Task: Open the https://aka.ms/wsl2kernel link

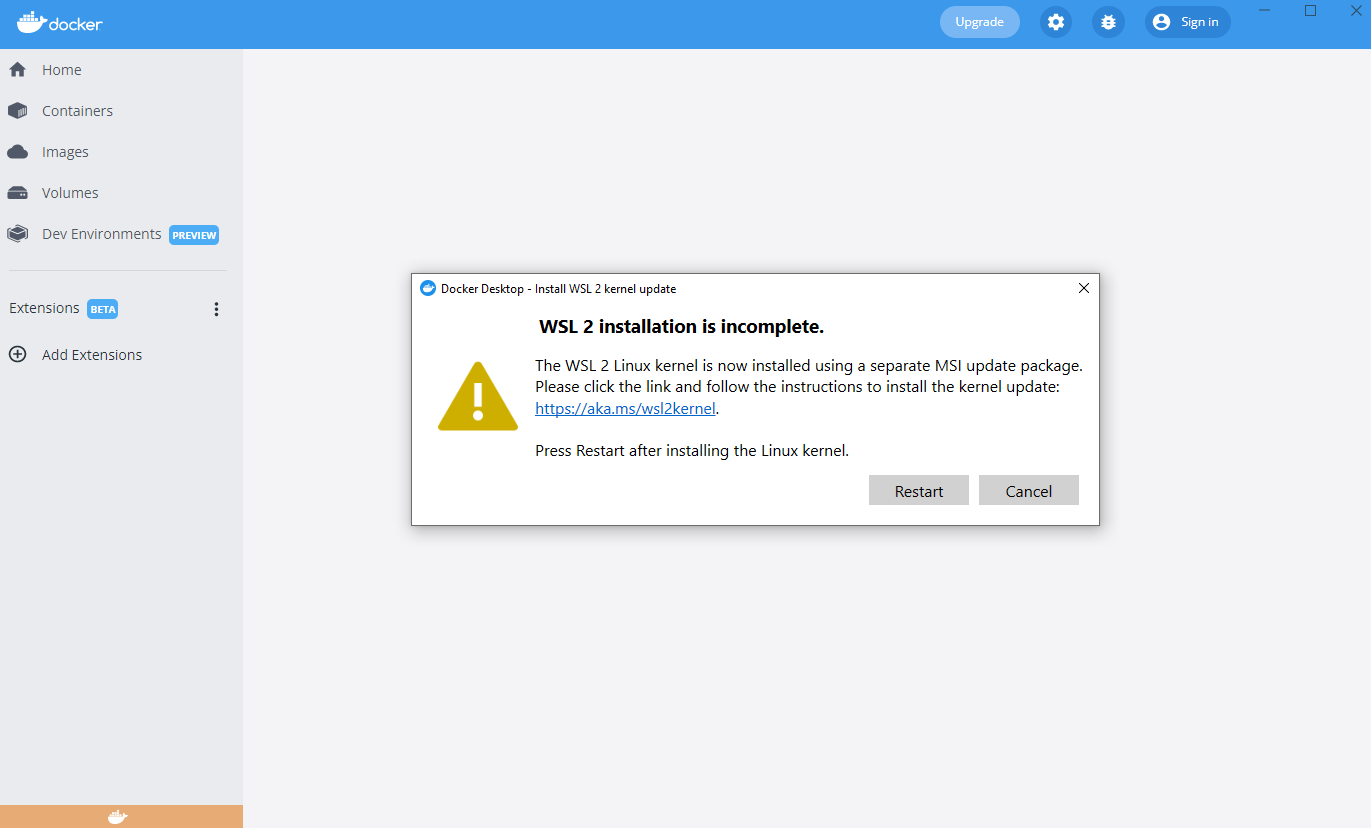Action: click(x=625, y=408)
